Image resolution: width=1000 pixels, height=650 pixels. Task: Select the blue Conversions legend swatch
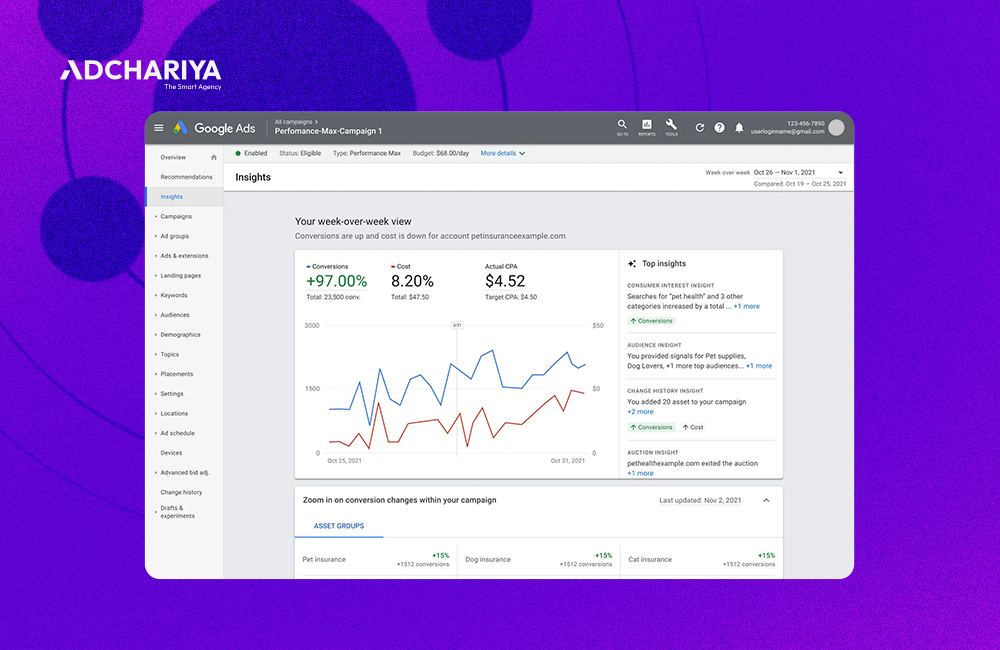click(x=309, y=264)
